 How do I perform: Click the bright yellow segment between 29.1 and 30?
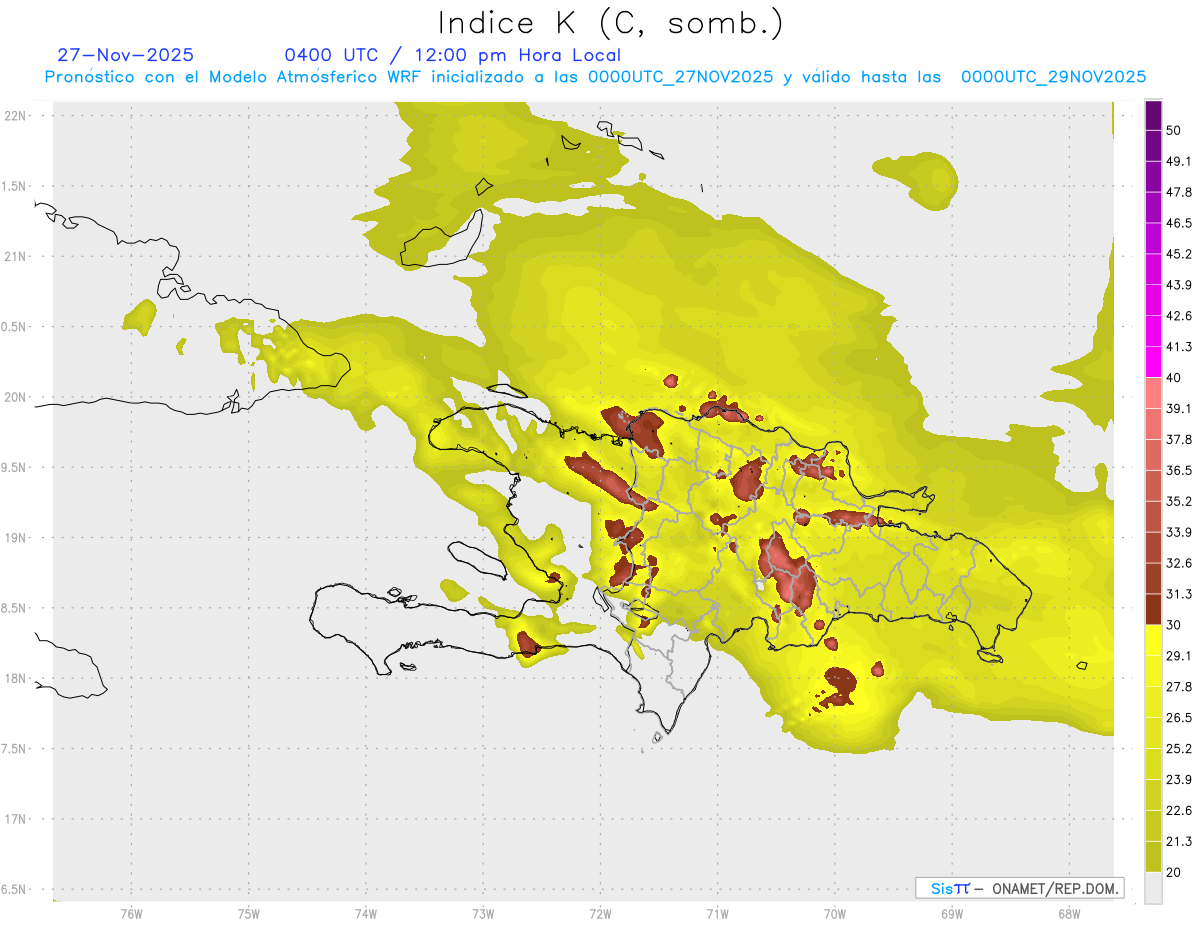1154,640
